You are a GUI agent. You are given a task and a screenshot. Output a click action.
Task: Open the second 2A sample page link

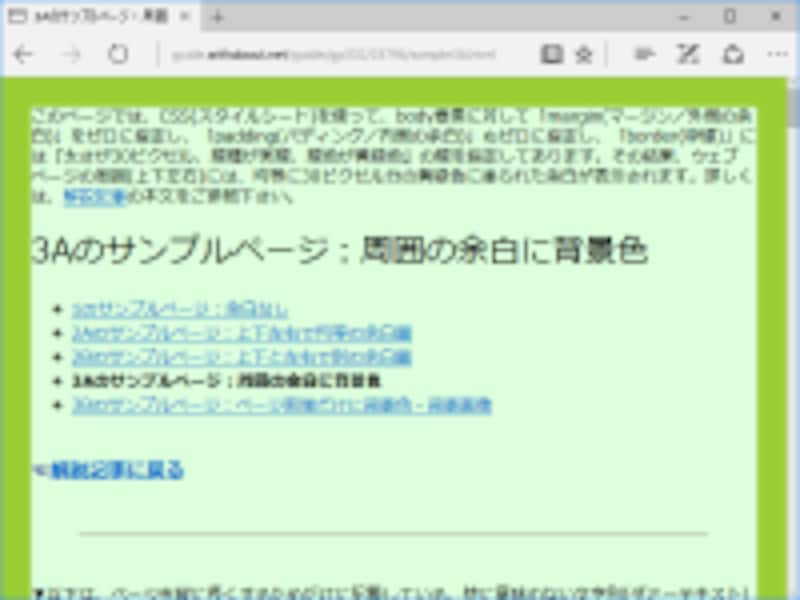[241, 333]
